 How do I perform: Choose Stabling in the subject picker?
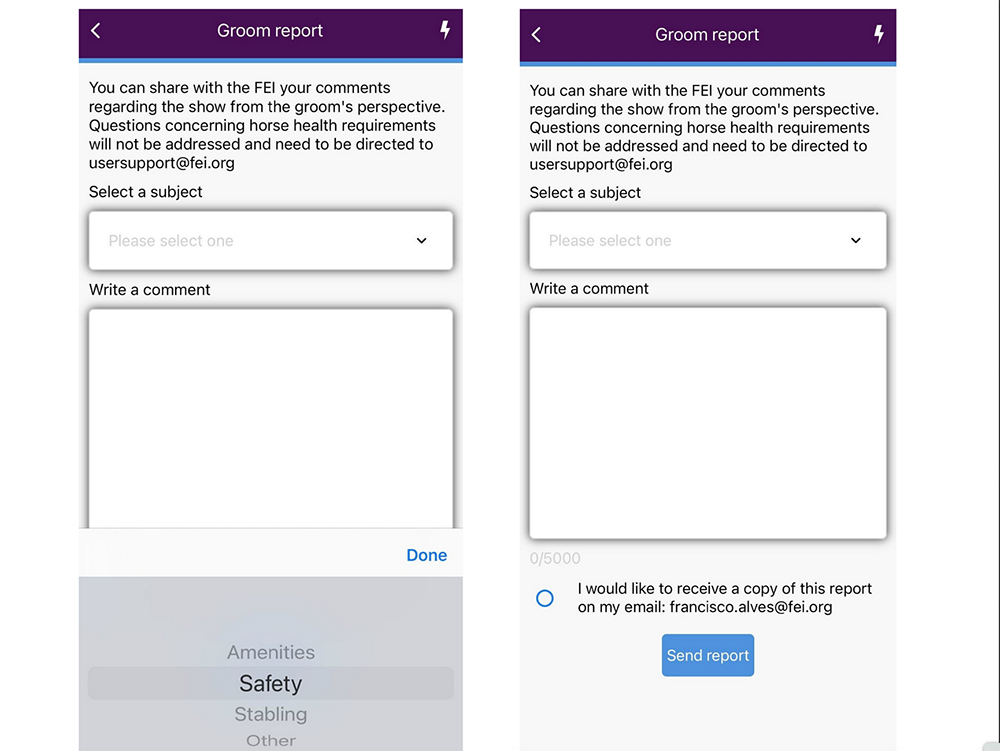tap(270, 714)
